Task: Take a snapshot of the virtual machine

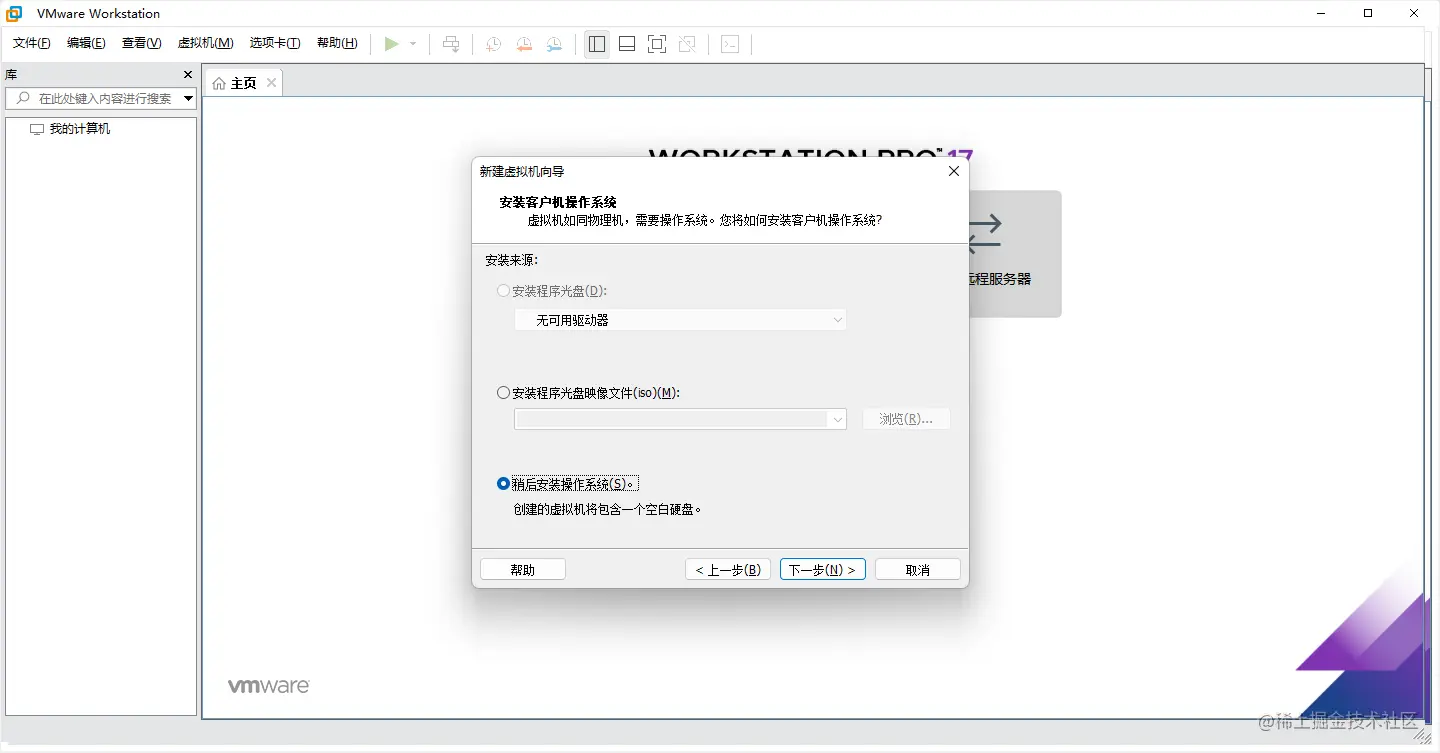Action: tap(493, 43)
